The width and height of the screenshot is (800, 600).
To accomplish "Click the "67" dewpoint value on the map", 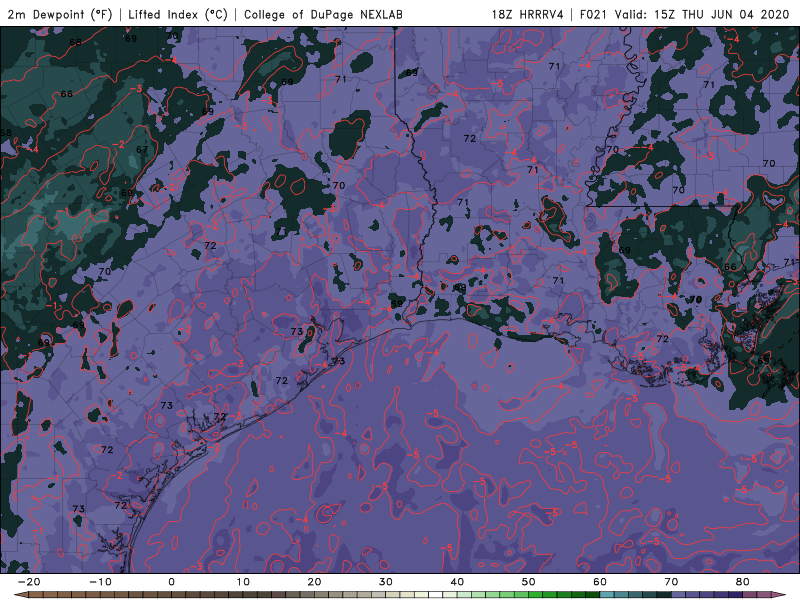I will (142, 149).
